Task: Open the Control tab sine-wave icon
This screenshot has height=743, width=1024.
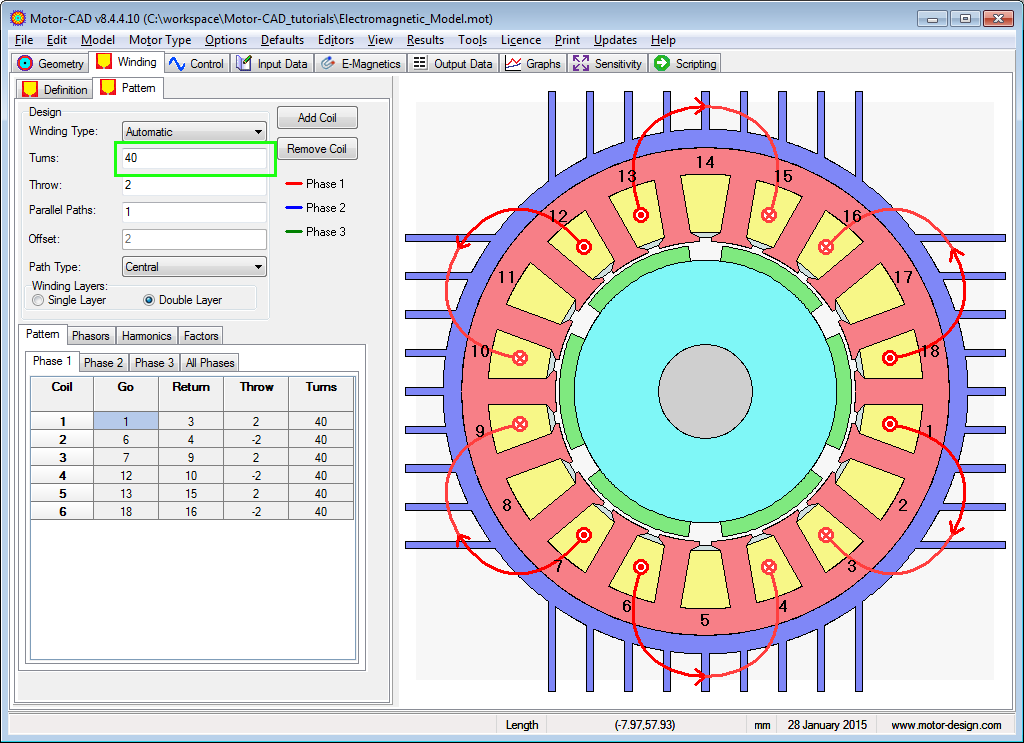Action: [178, 63]
